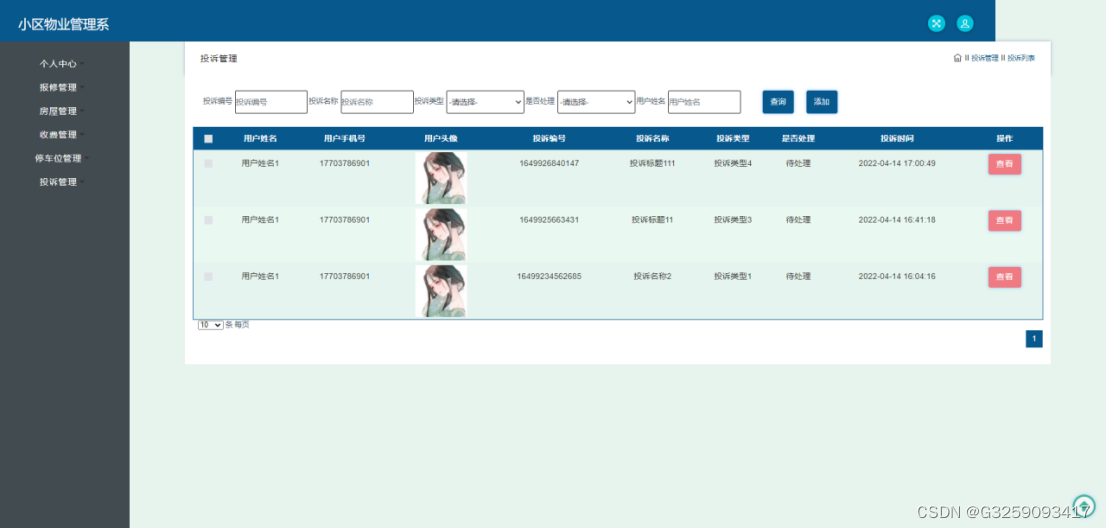Focus the 投诉编号 input field
The height and width of the screenshot is (528, 1106).
(x=272, y=102)
